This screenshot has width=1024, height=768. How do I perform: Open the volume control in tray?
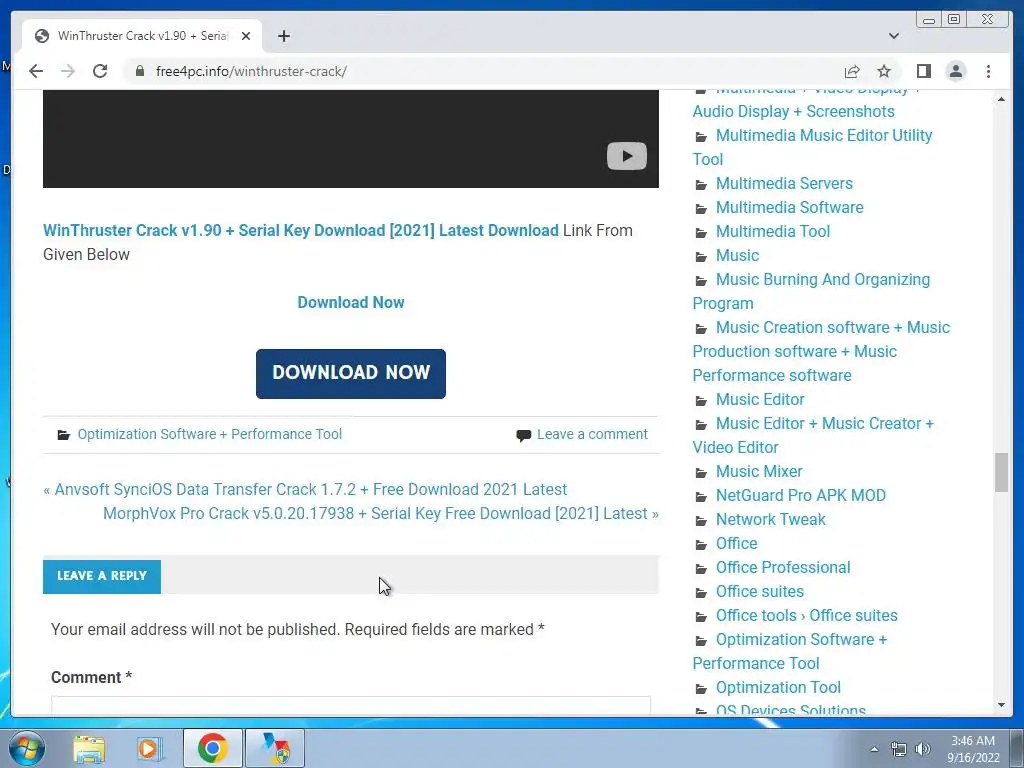(x=923, y=749)
